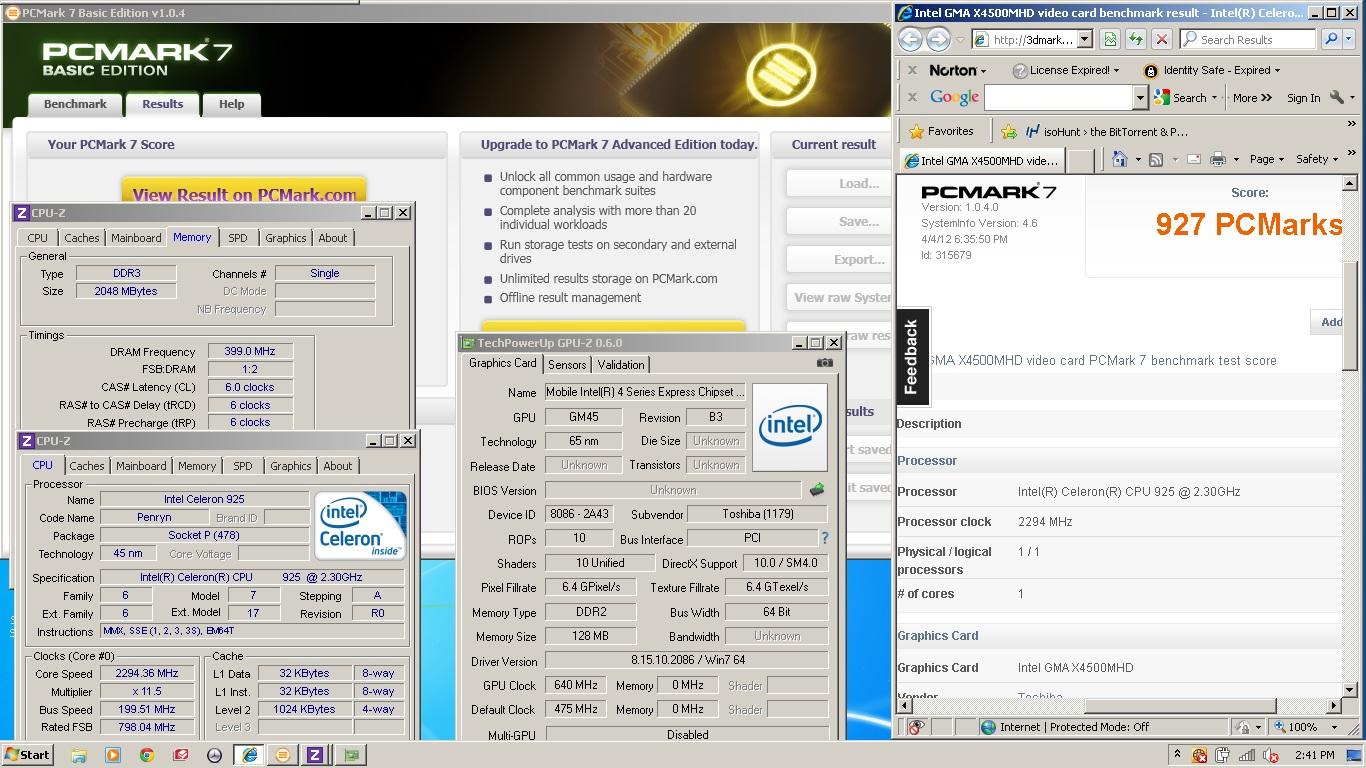Click the IE vertical scrollbar down arrow
Screen dimensions: 1366x768
click(x=1349, y=689)
